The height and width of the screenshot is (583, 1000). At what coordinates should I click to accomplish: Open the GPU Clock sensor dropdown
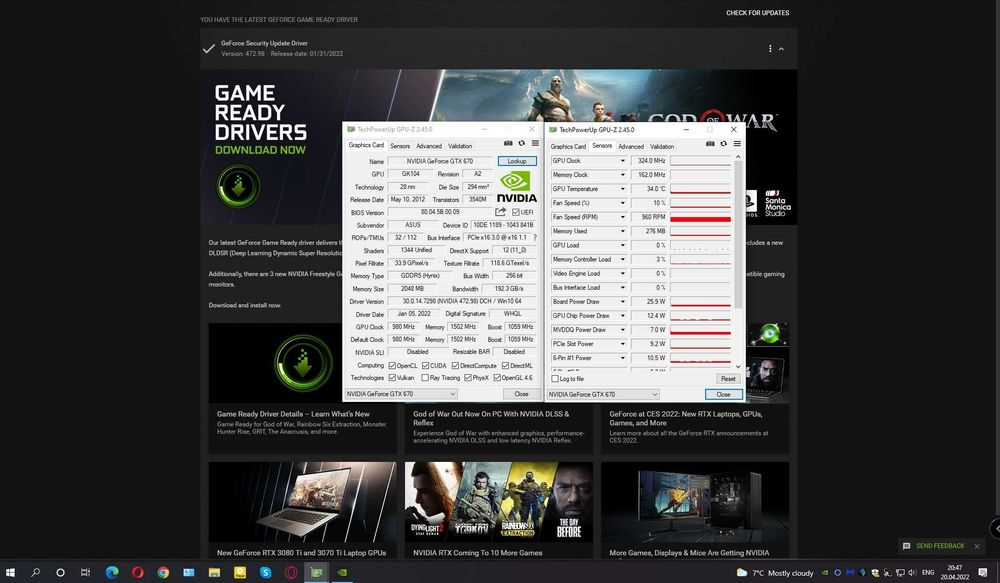point(622,161)
